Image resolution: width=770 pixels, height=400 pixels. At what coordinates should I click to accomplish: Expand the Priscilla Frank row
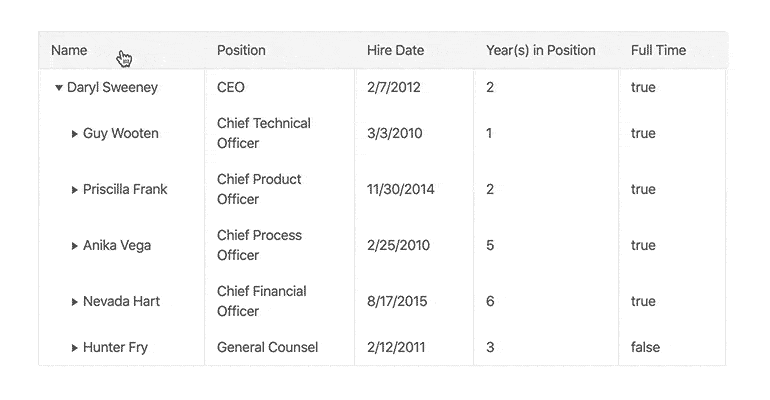click(75, 189)
